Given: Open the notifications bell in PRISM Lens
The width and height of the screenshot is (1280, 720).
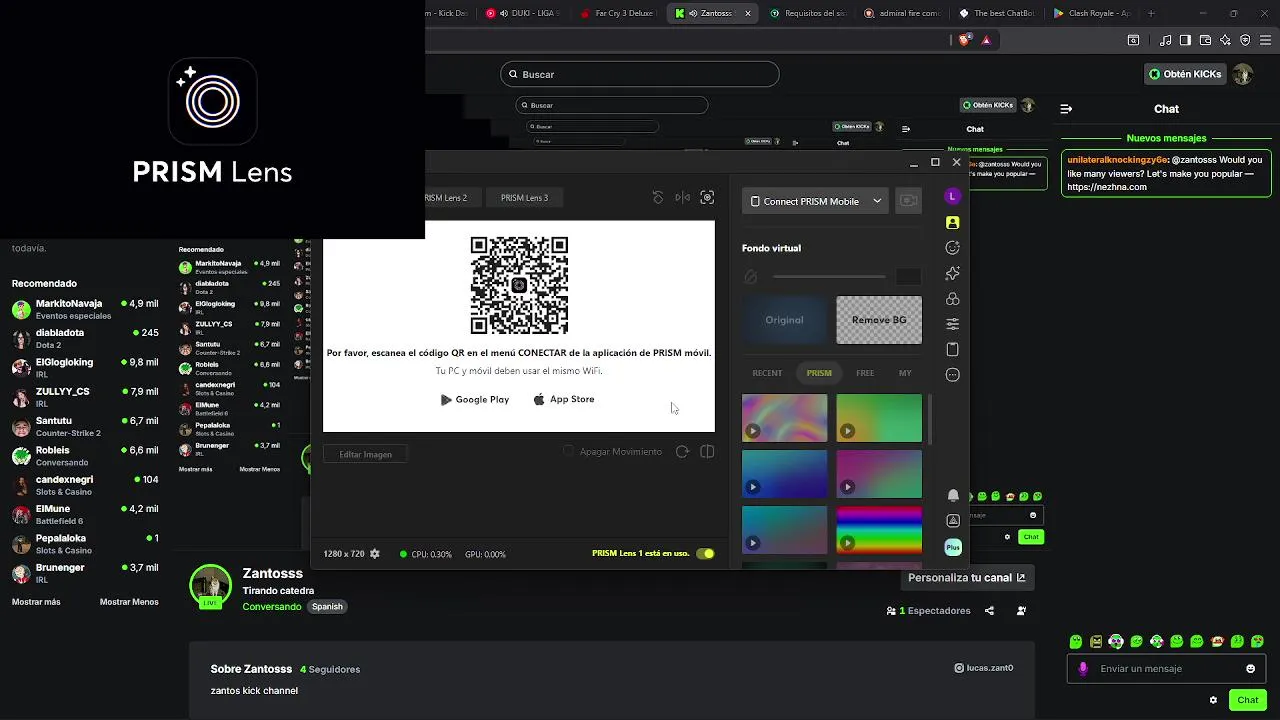Looking at the screenshot, I should 953,495.
